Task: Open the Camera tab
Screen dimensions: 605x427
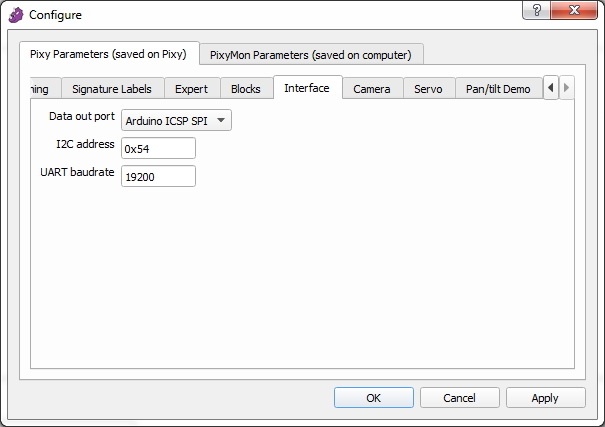Action: [x=372, y=89]
